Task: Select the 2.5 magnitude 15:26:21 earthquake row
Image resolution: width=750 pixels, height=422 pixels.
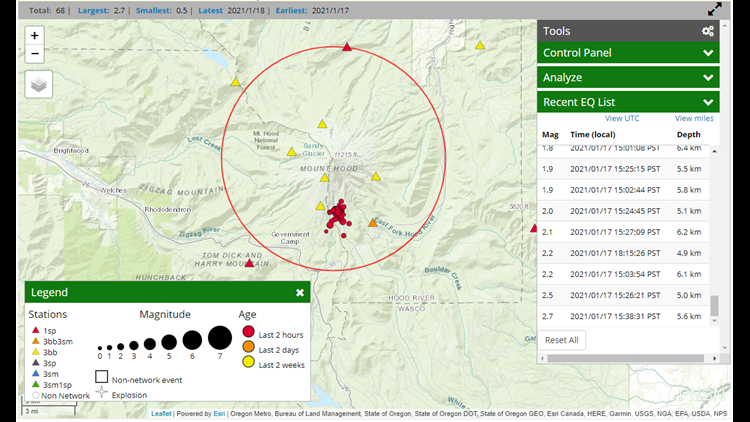Action: pyautogui.click(x=623, y=295)
